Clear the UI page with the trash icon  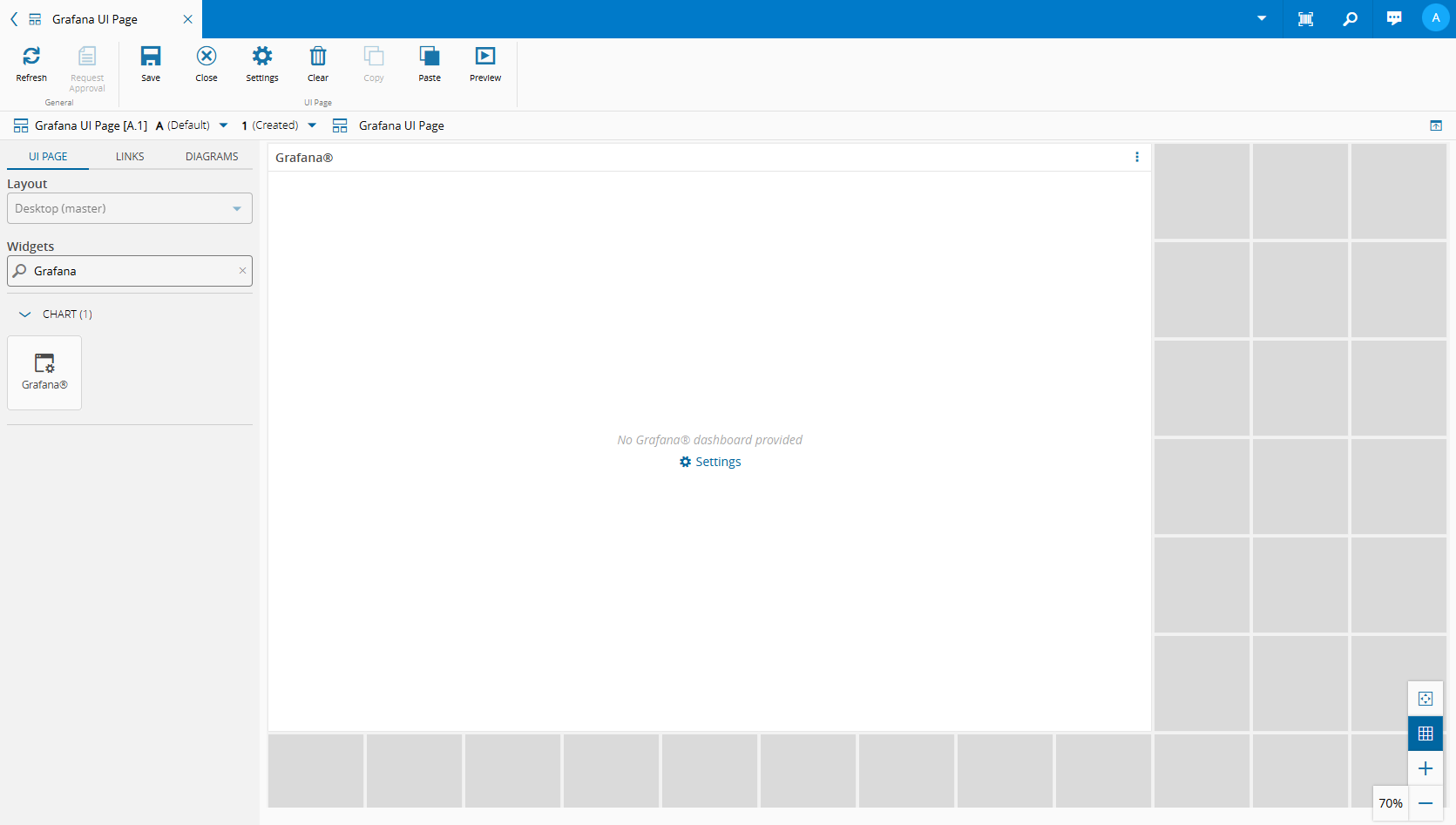(318, 57)
